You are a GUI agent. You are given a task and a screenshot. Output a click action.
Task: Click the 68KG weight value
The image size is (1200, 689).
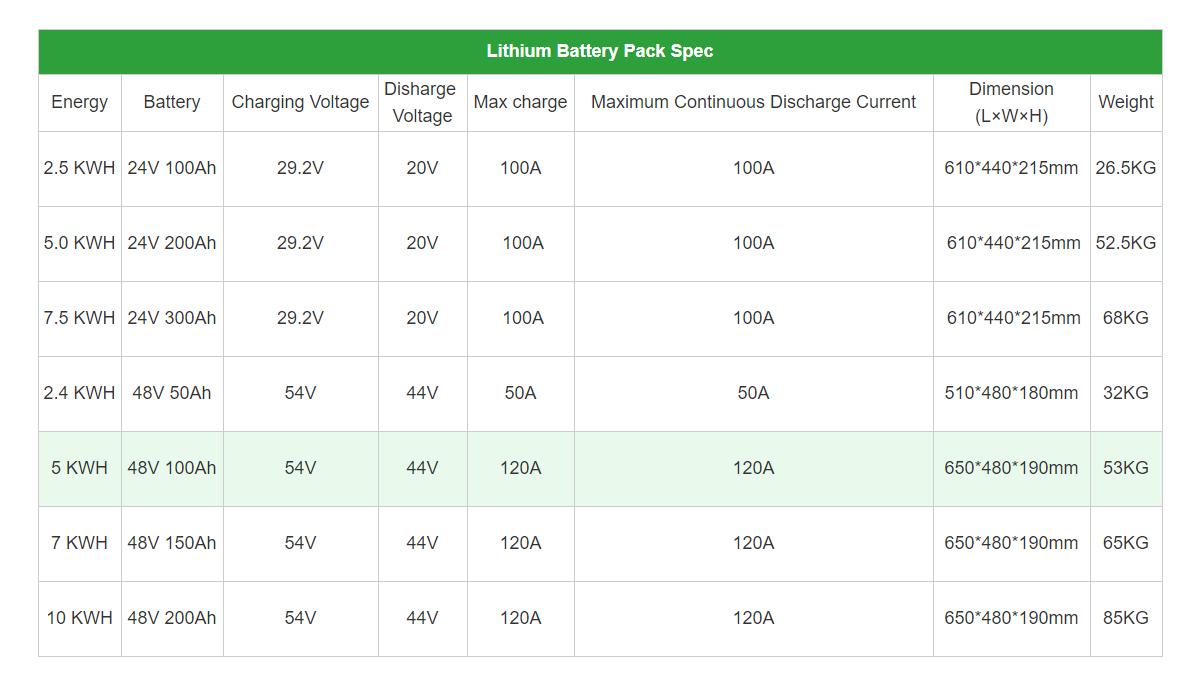point(1126,318)
